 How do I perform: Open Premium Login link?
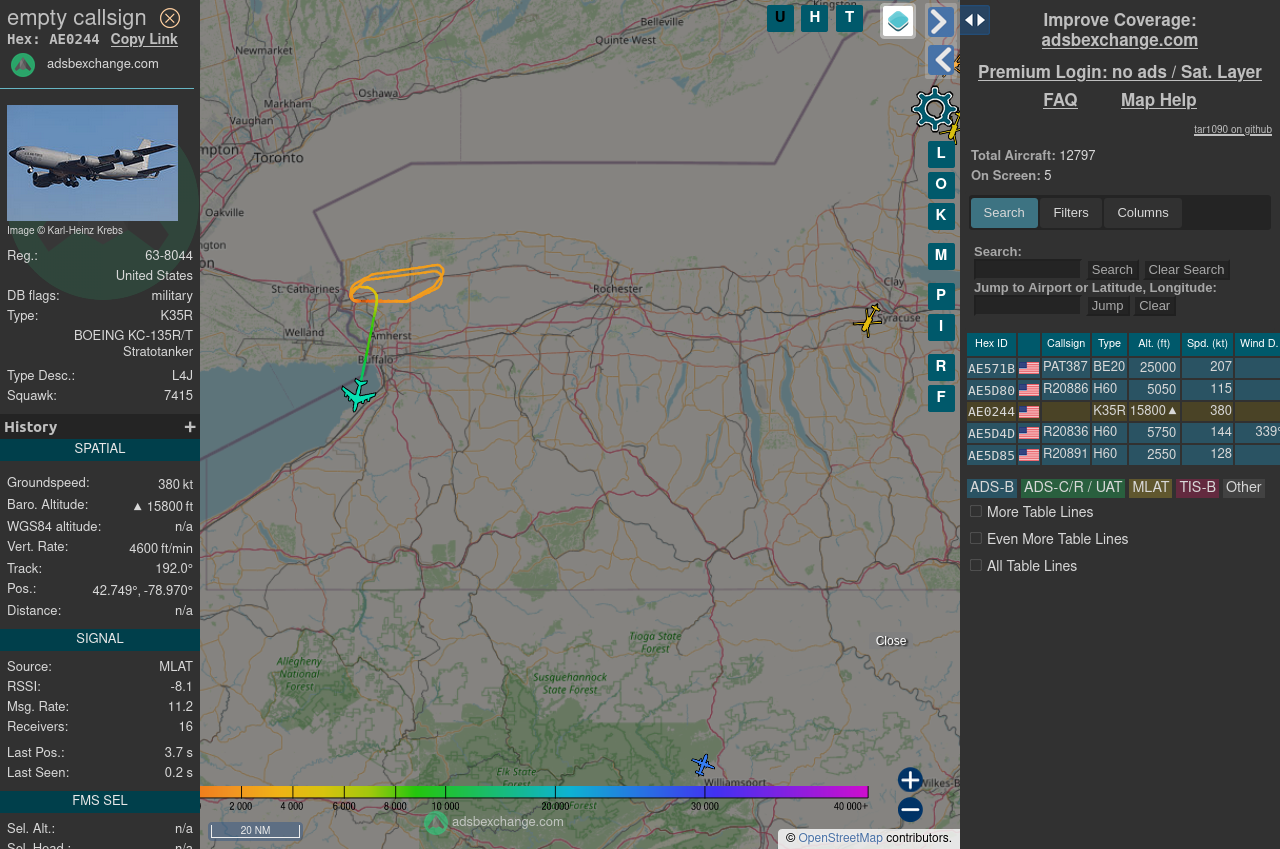(x=1119, y=72)
